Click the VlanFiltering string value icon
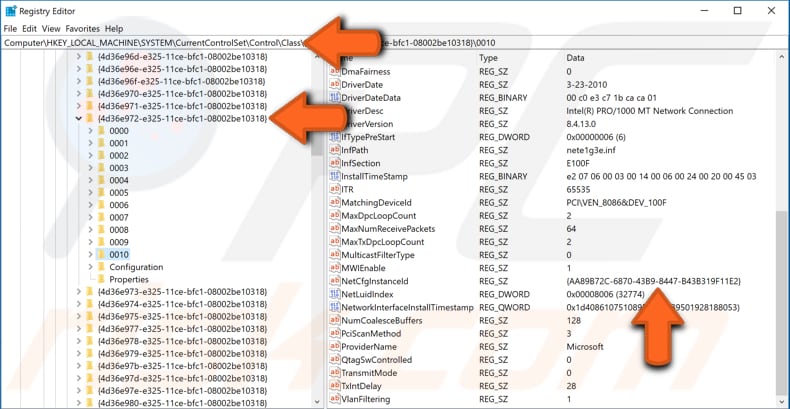This screenshot has height=409, width=790. [x=335, y=399]
